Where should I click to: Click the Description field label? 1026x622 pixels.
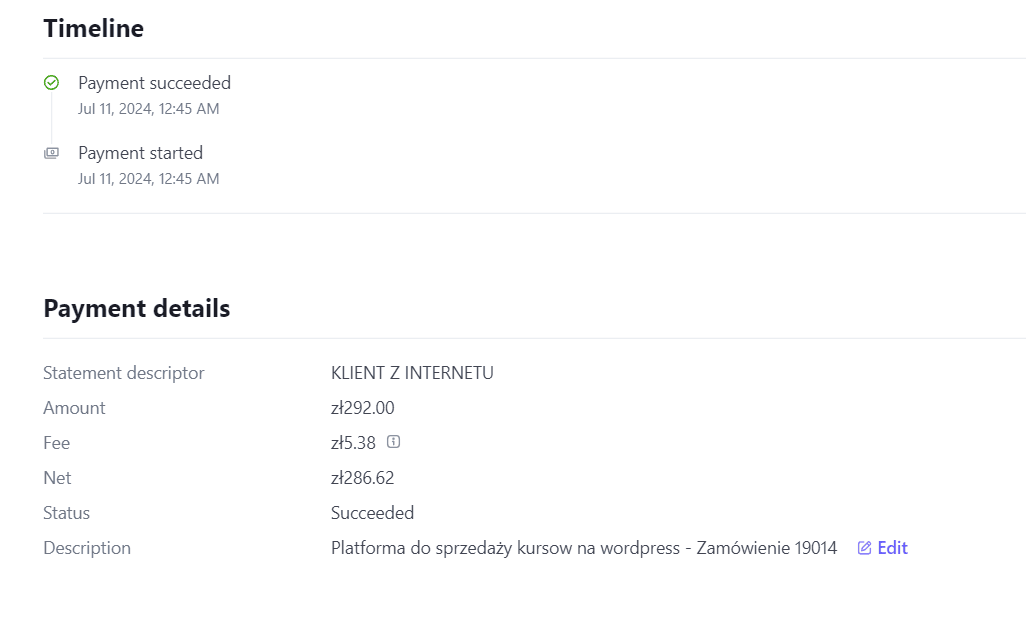87,548
